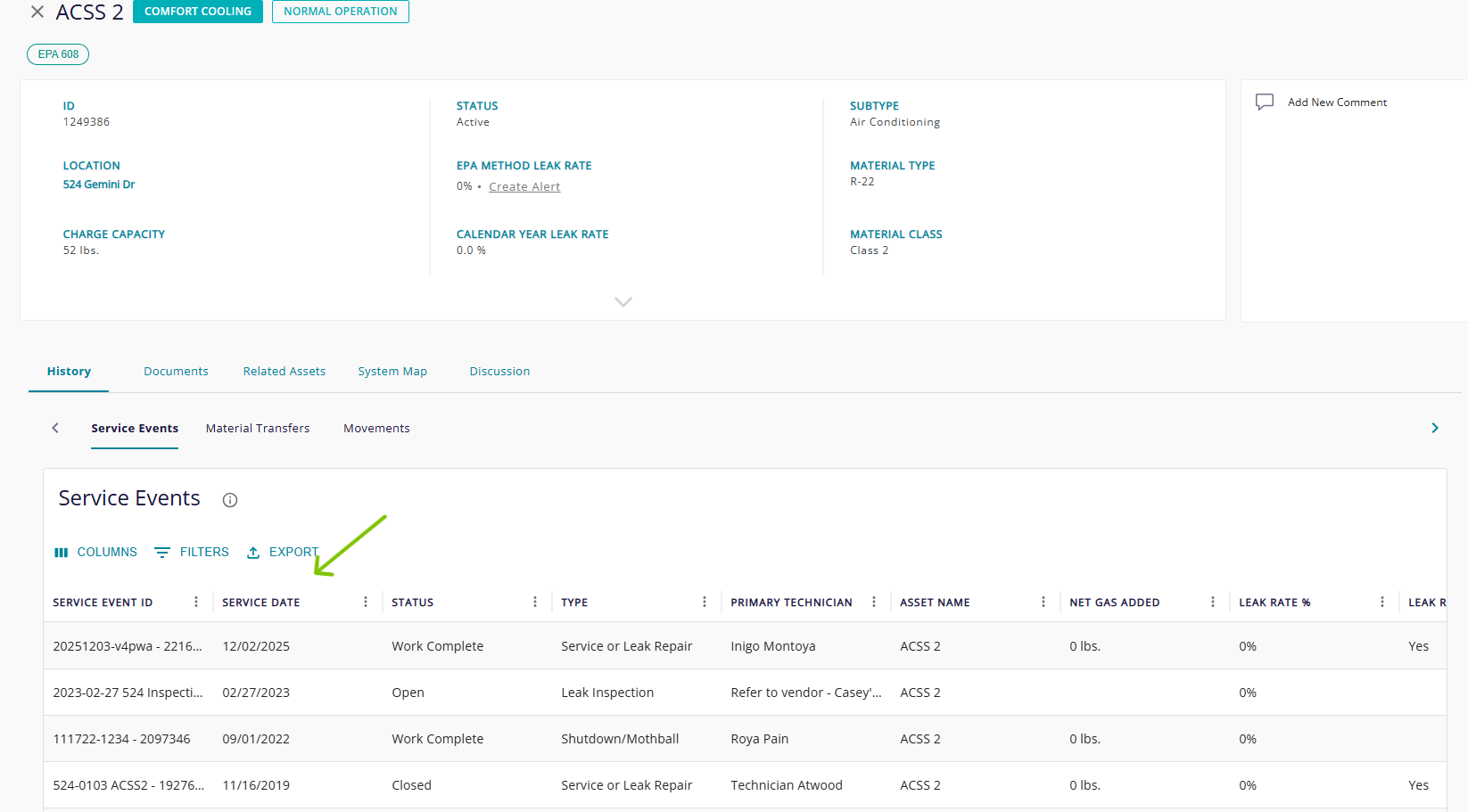Open Net Gas Added column menu
The image size is (1468, 812).
pyautogui.click(x=1213, y=603)
